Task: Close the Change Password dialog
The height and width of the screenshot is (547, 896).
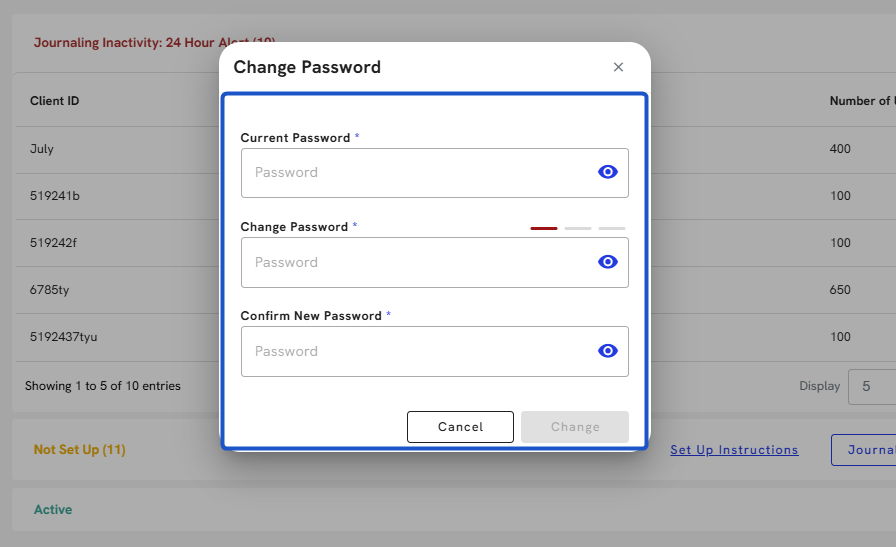Action: point(618,67)
